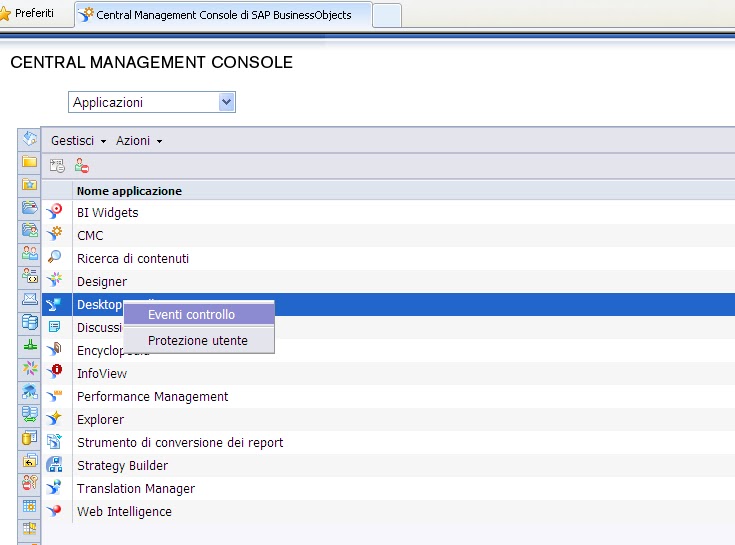Click the CMC gear application icon
The image size is (735, 545).
coord(54,234)
